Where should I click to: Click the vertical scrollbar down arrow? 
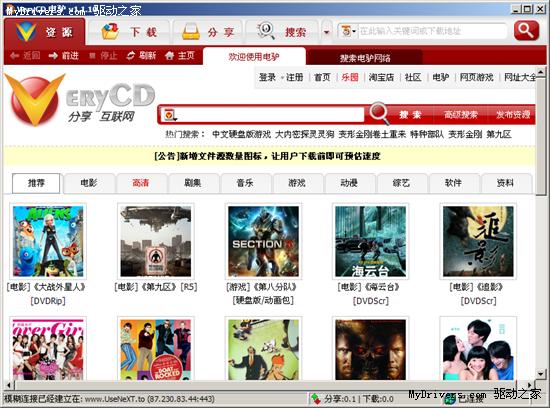pos(541,373)
